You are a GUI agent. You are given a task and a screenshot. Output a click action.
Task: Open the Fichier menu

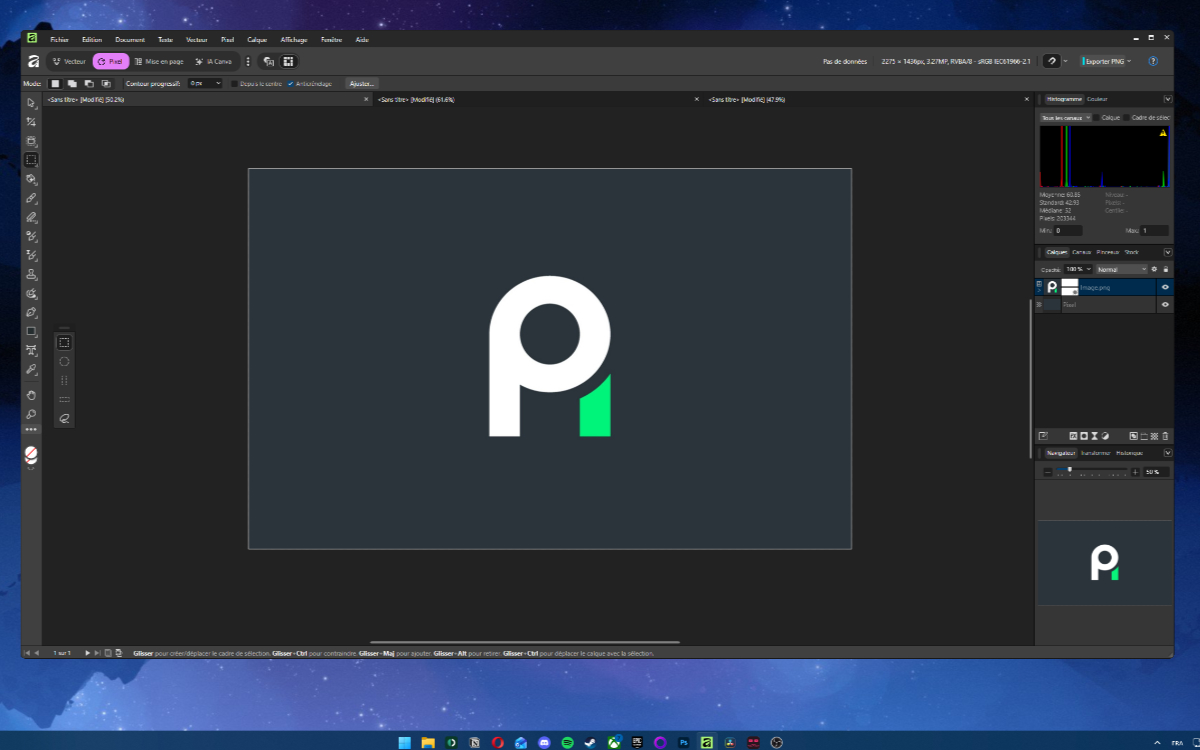coord(58,39)
